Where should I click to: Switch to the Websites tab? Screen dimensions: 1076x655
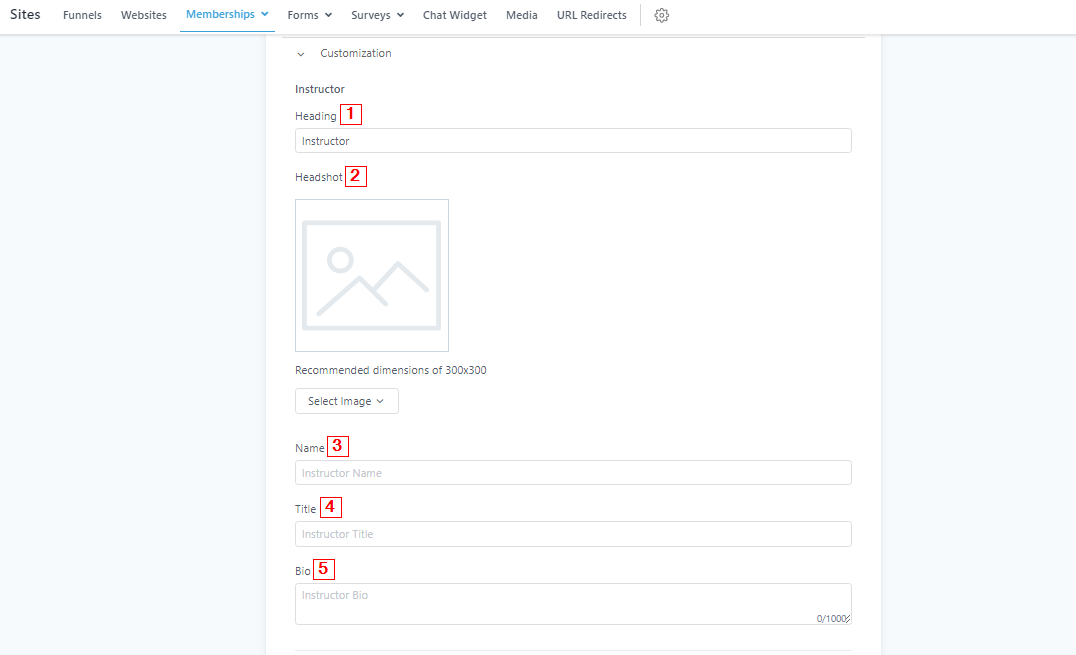[144, 16]
